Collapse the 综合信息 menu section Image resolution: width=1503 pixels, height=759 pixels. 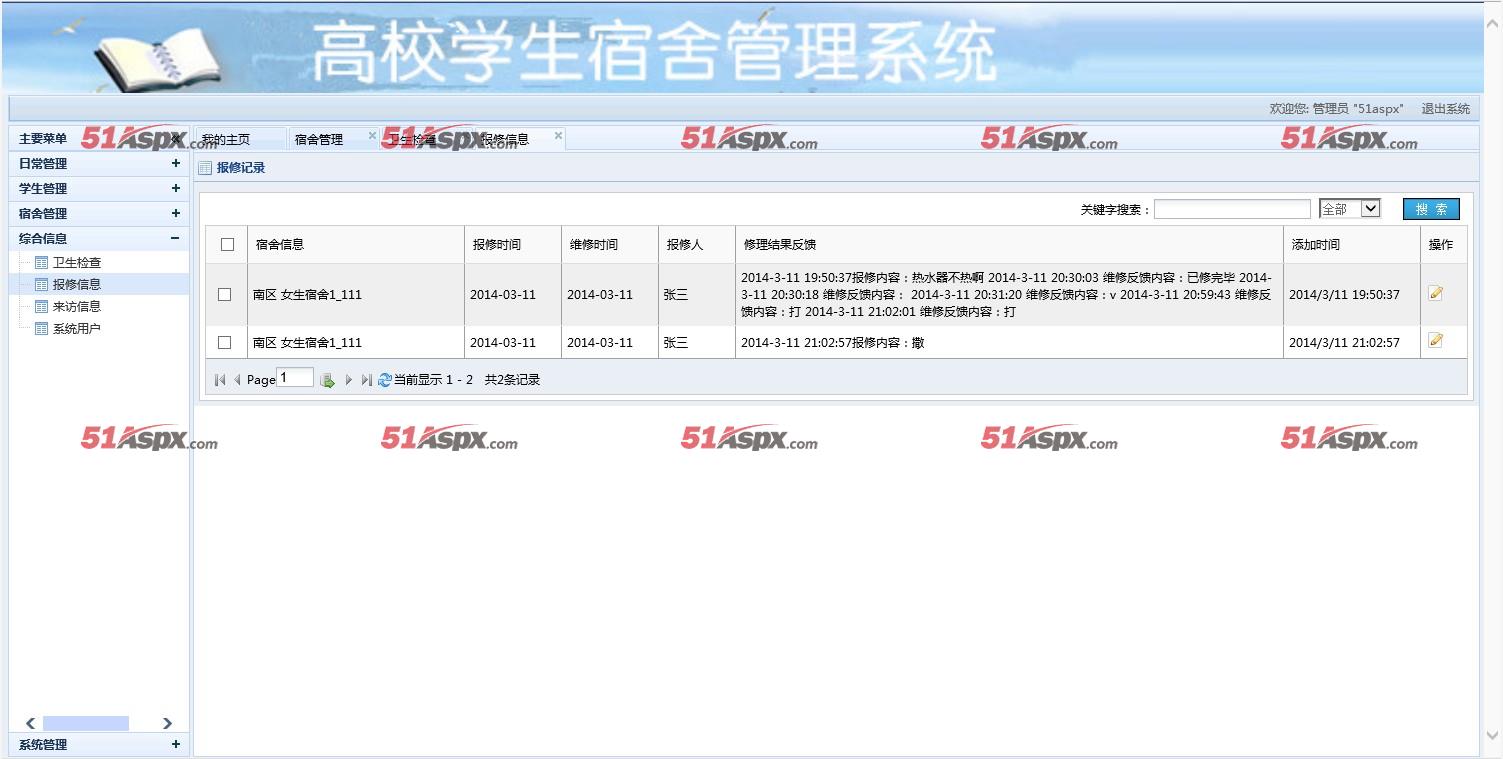(176, 238)
